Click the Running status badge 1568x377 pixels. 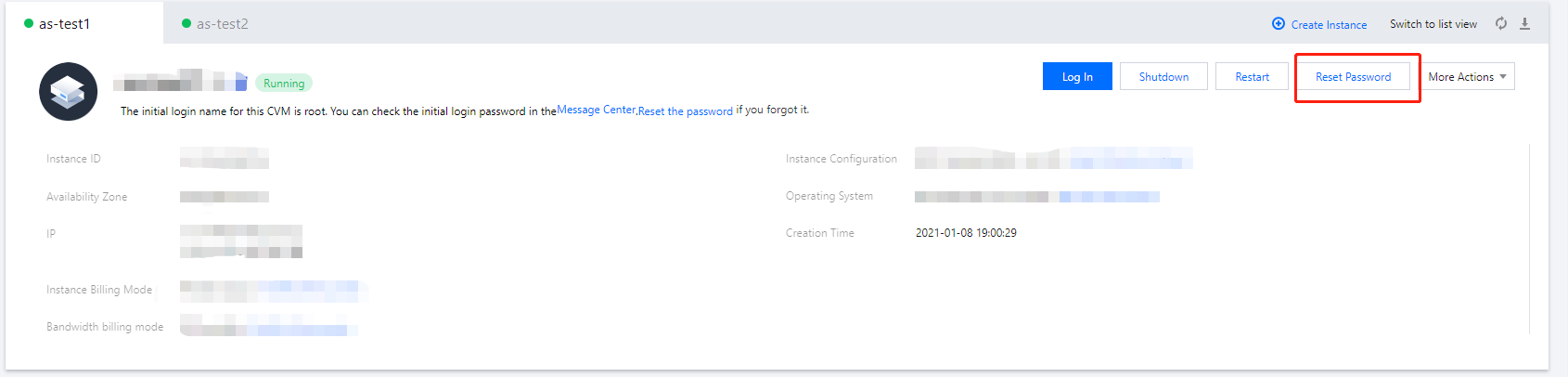tap(284, 84)
